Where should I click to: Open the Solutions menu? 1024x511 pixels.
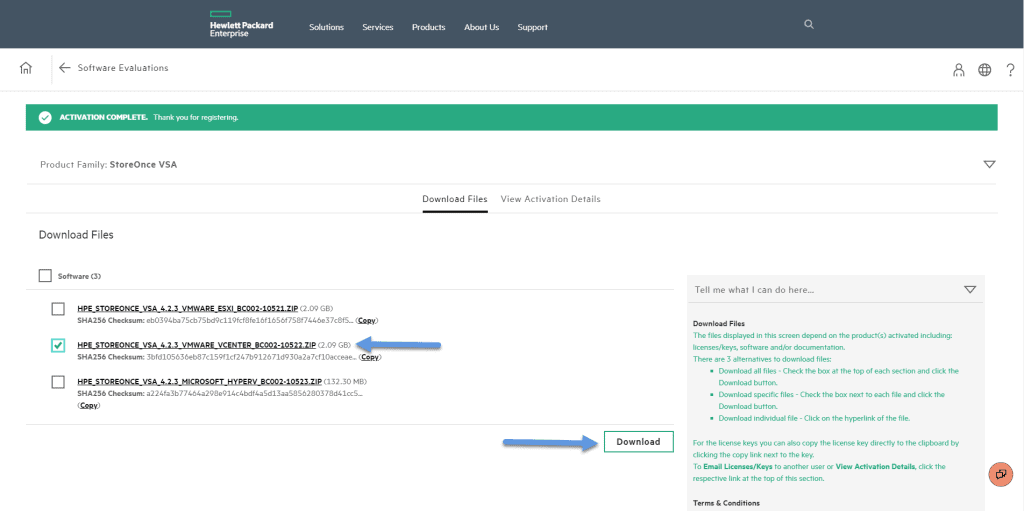327,27
